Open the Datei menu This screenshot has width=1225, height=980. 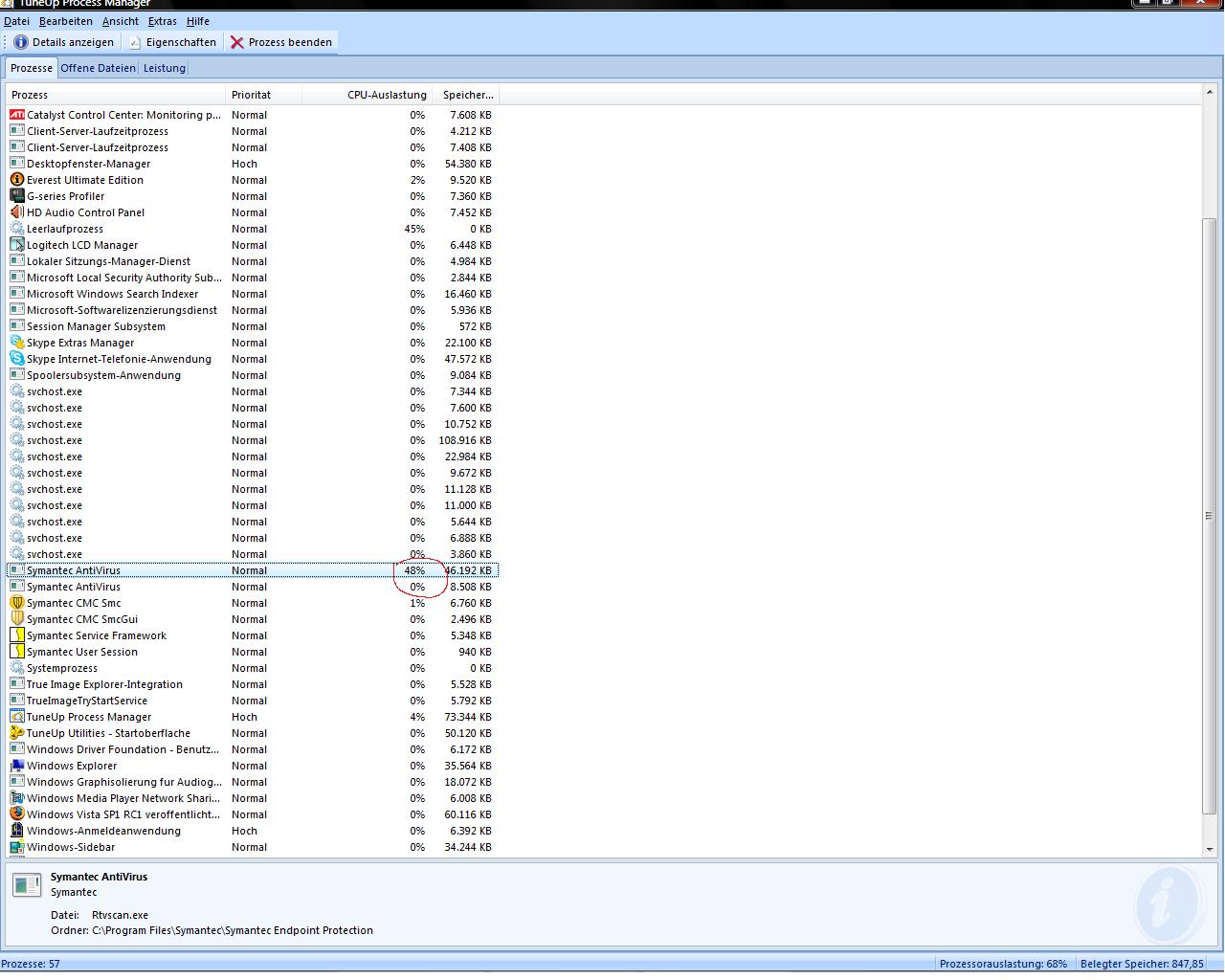point(16,21)
